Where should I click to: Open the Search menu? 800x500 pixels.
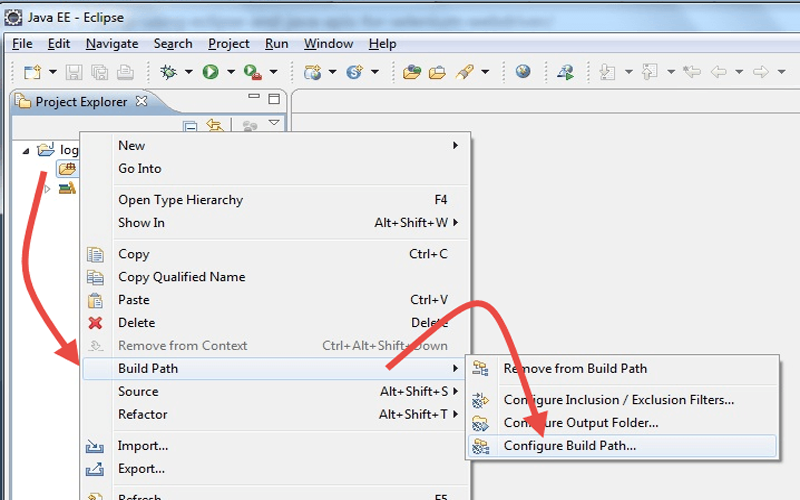[x=173, y=44]
